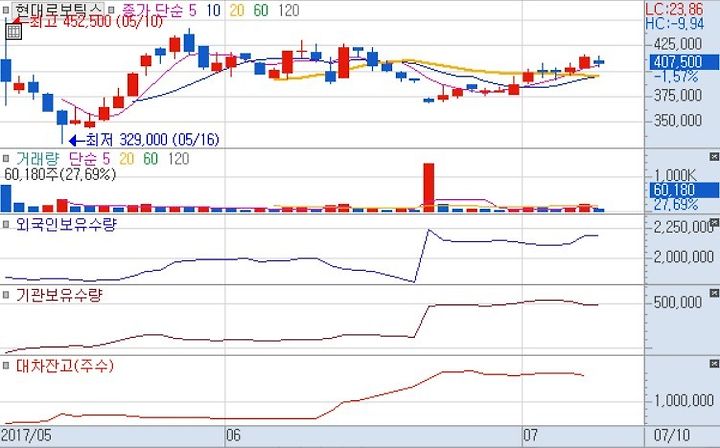Select the 10-day price moving average label
This screenshot has height=448, width=720.
(x=213, y=10)
